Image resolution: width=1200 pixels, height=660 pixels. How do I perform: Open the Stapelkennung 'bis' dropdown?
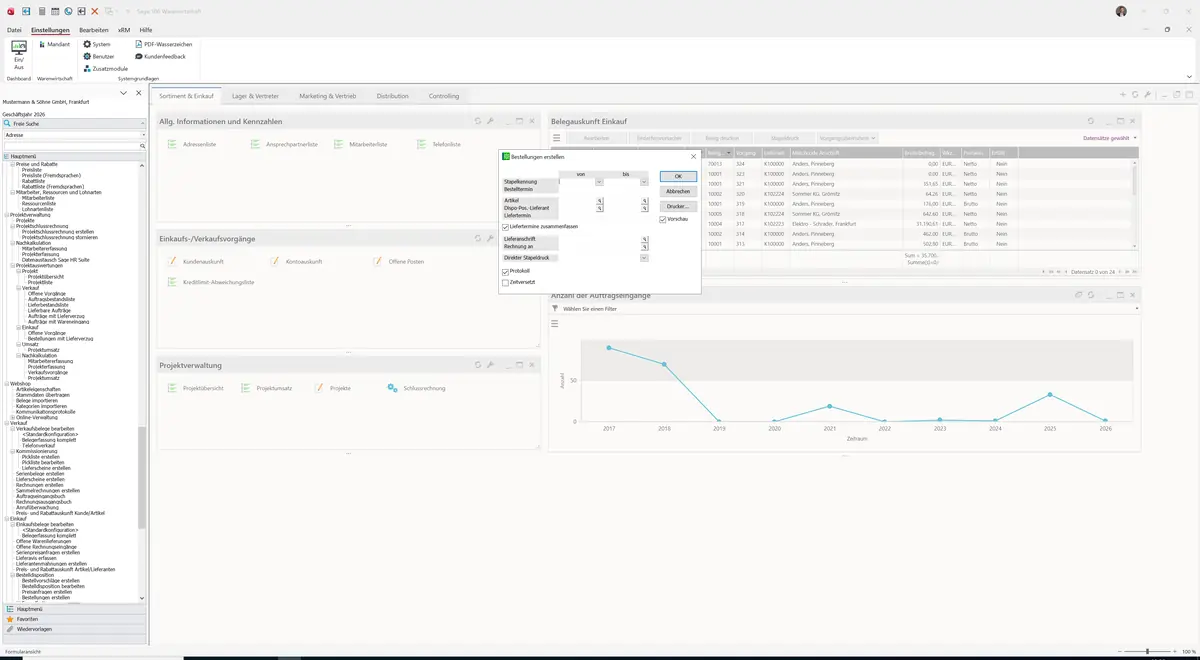point(644,182)
